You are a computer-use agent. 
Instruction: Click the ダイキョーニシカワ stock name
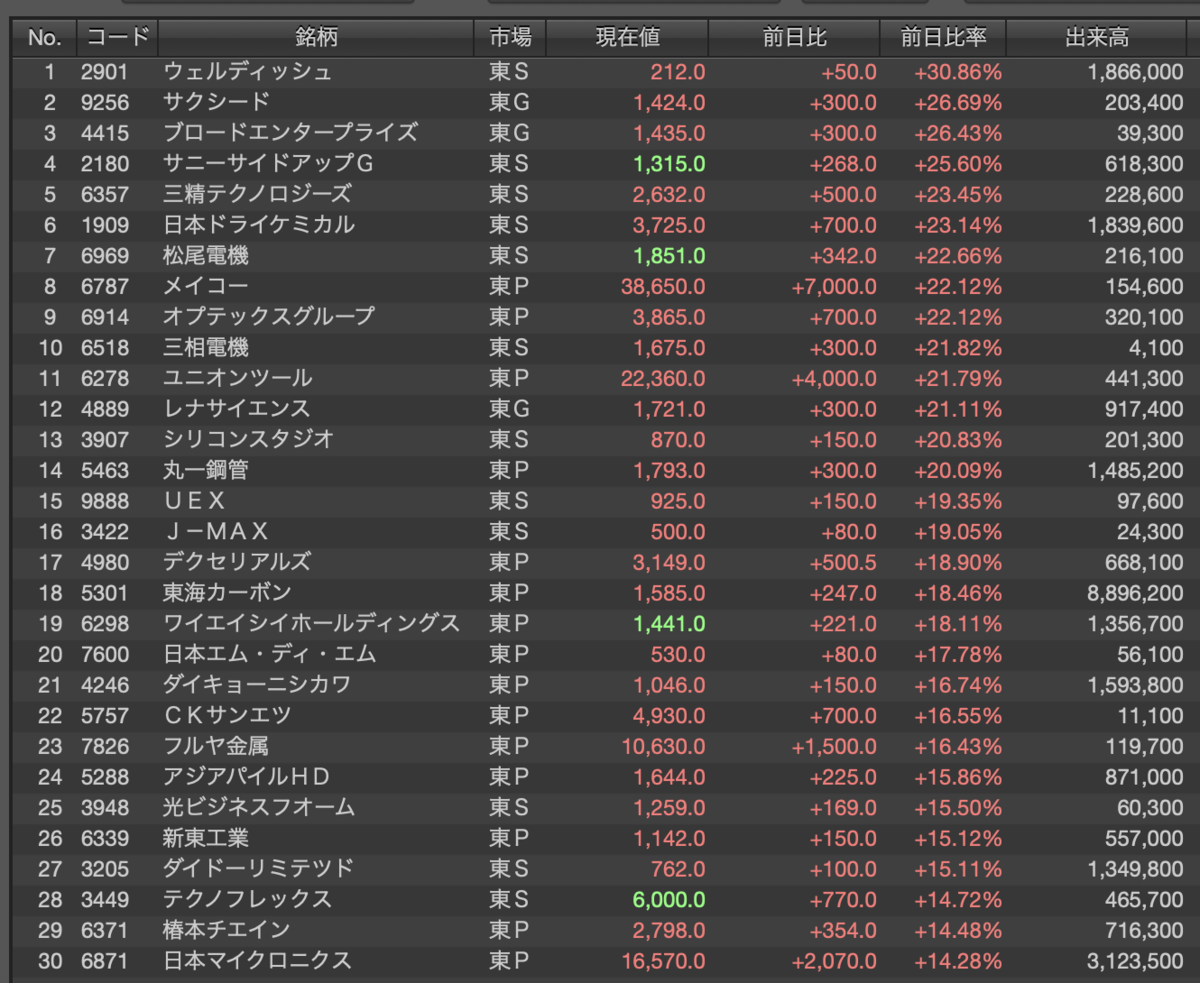[x=257, y=684]
